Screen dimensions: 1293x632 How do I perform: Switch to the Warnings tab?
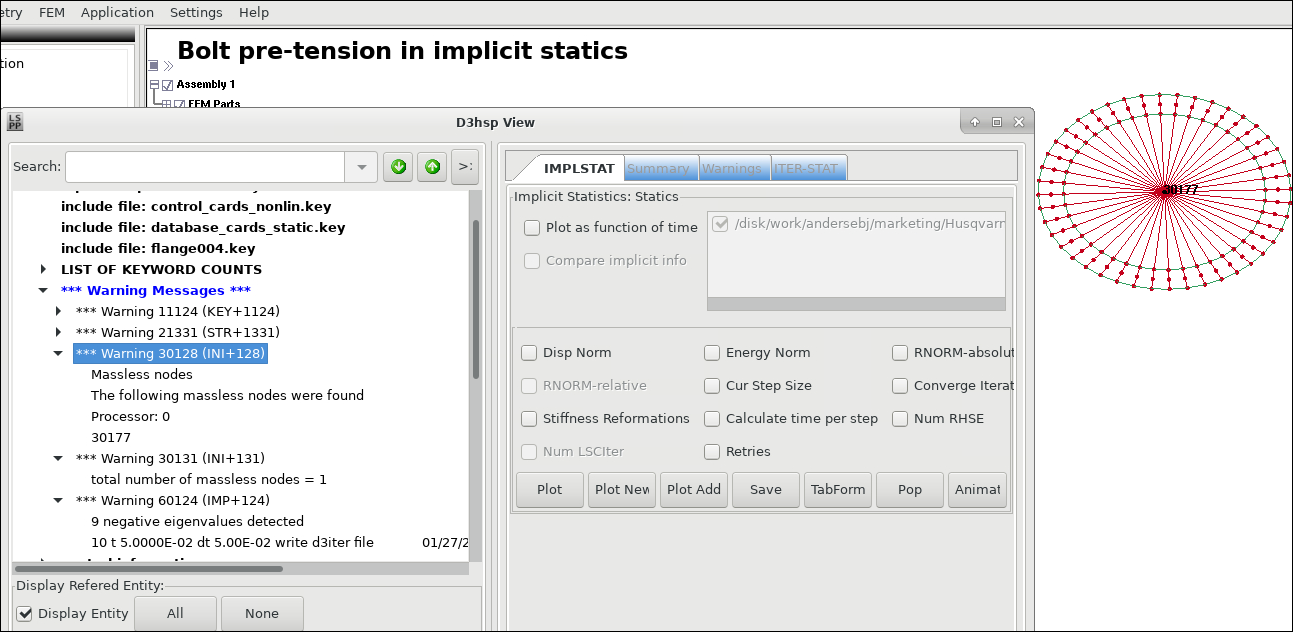coord(734,168)
